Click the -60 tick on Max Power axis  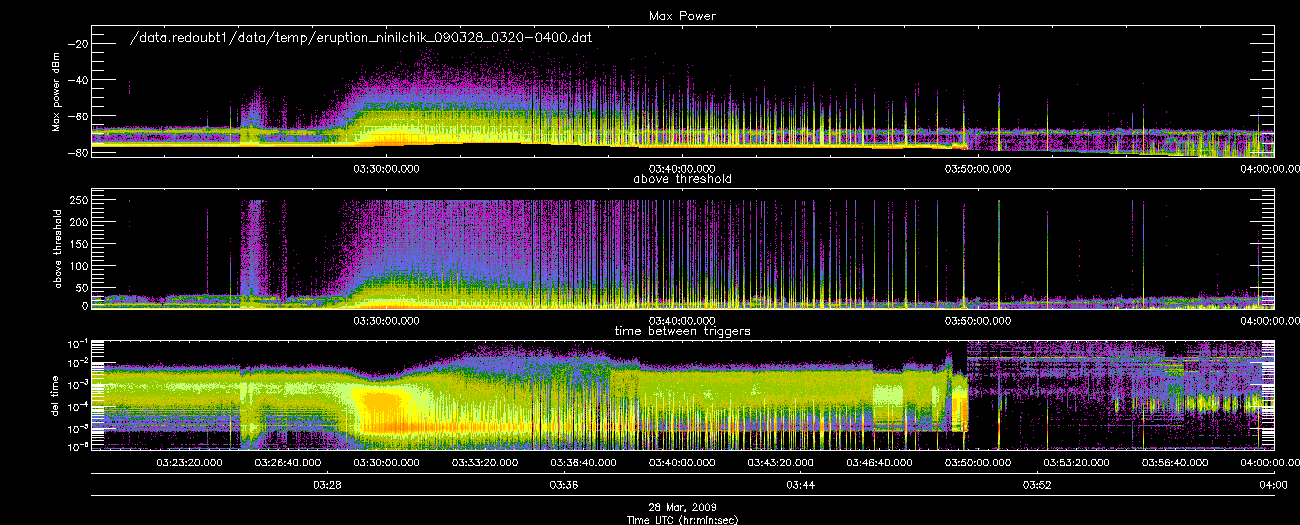click(x=77, y=117)
